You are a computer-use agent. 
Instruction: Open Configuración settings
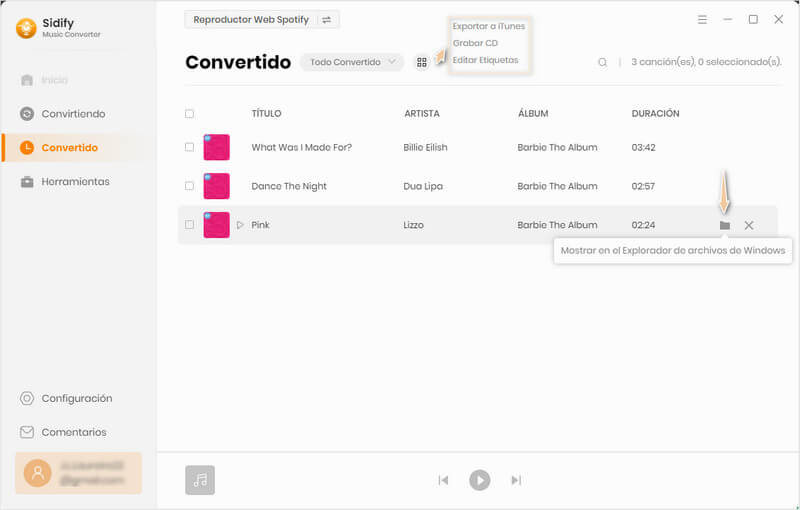66,398
